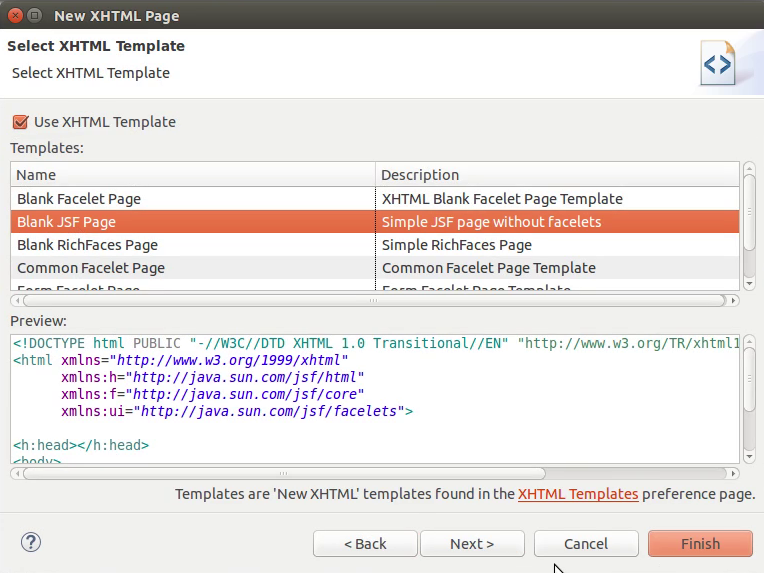Select the Blank JSF Page row
This screenshot has height=573, width=764.
tap(375, 222)
